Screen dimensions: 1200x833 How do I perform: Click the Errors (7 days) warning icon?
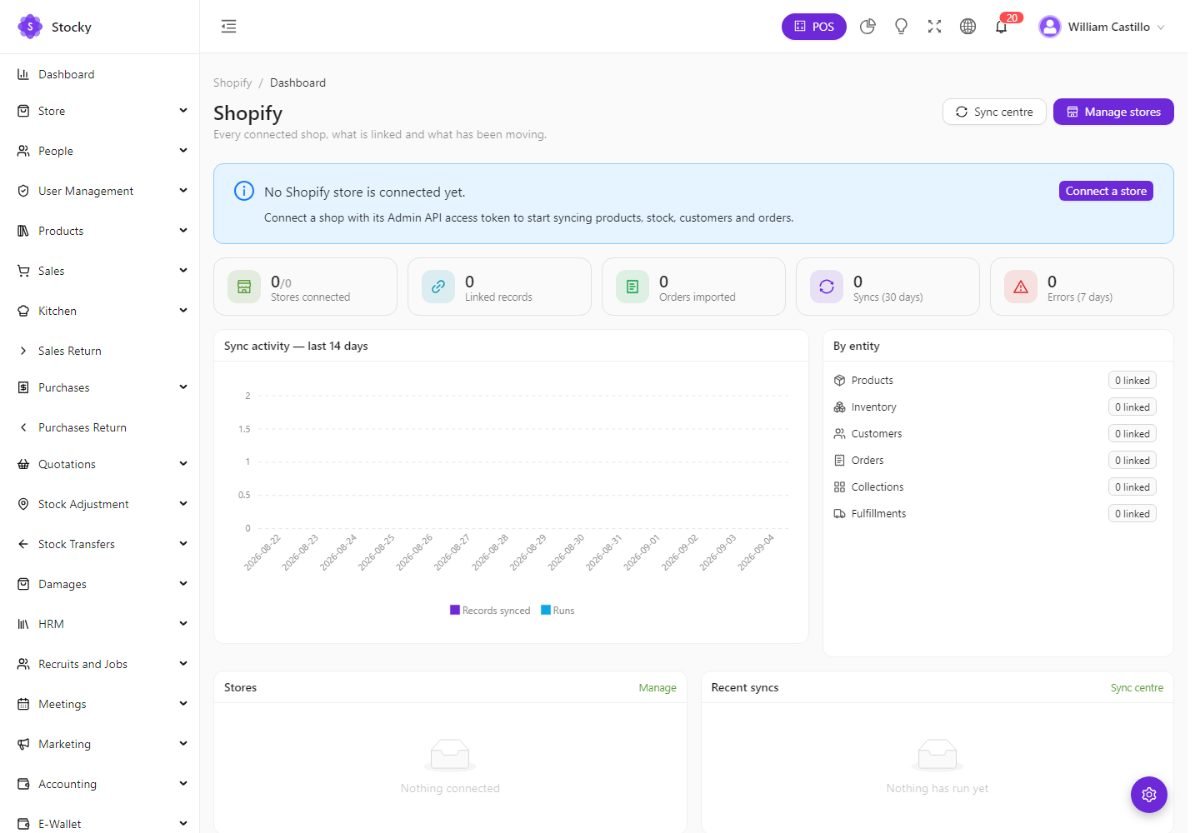1020,287
